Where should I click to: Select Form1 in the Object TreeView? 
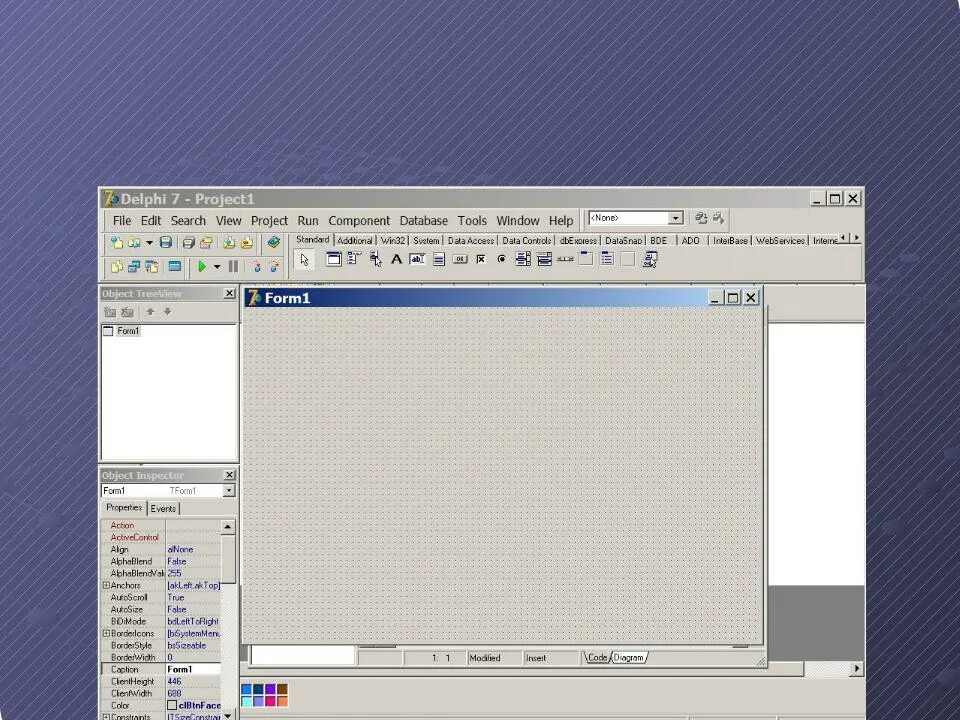128,331
